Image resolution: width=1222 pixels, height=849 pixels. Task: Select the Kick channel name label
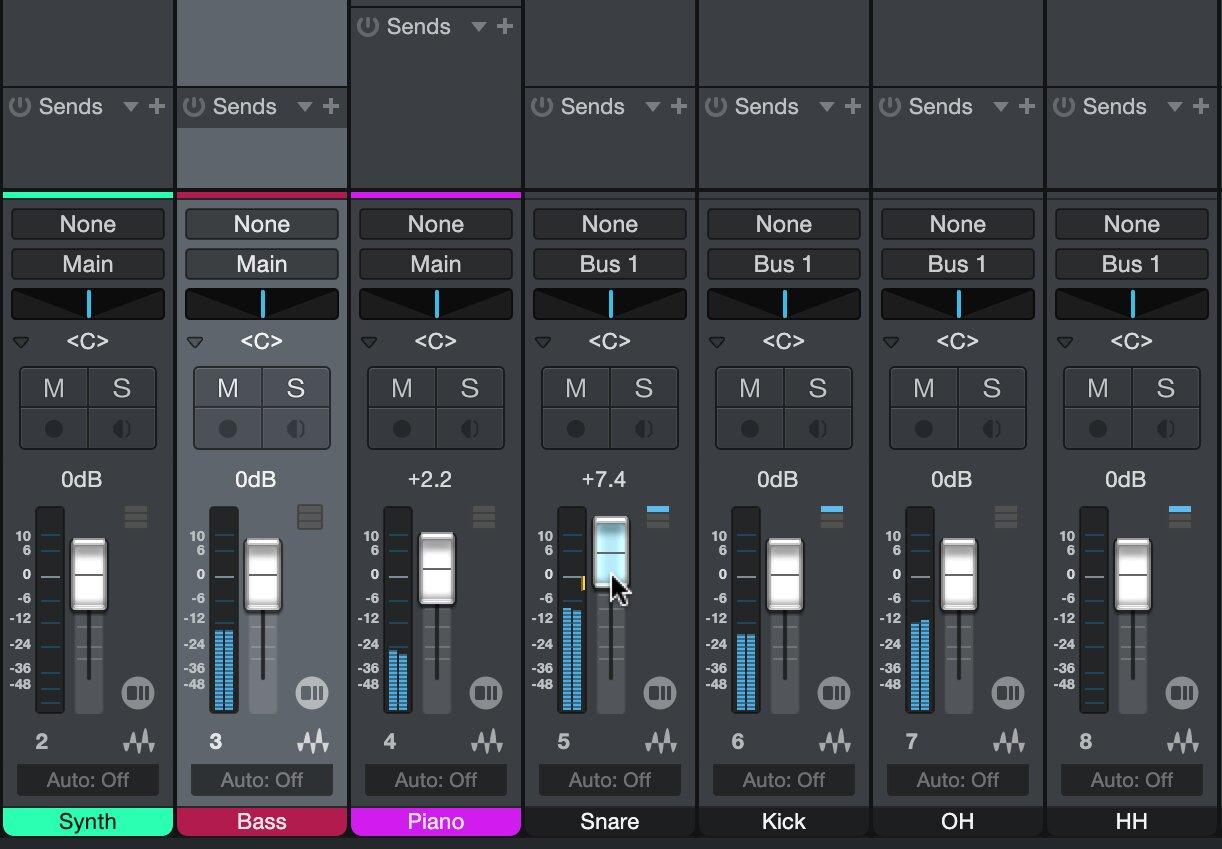(784, 821)
